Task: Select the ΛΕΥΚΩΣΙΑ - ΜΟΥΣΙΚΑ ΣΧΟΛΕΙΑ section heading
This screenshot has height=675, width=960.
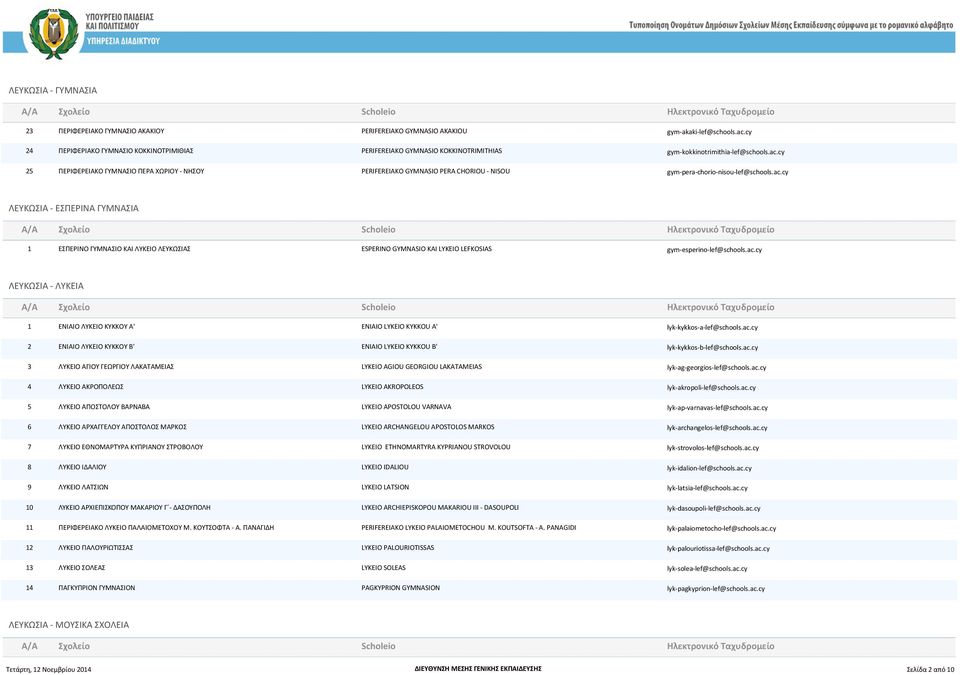Action: tap(69, 625)
